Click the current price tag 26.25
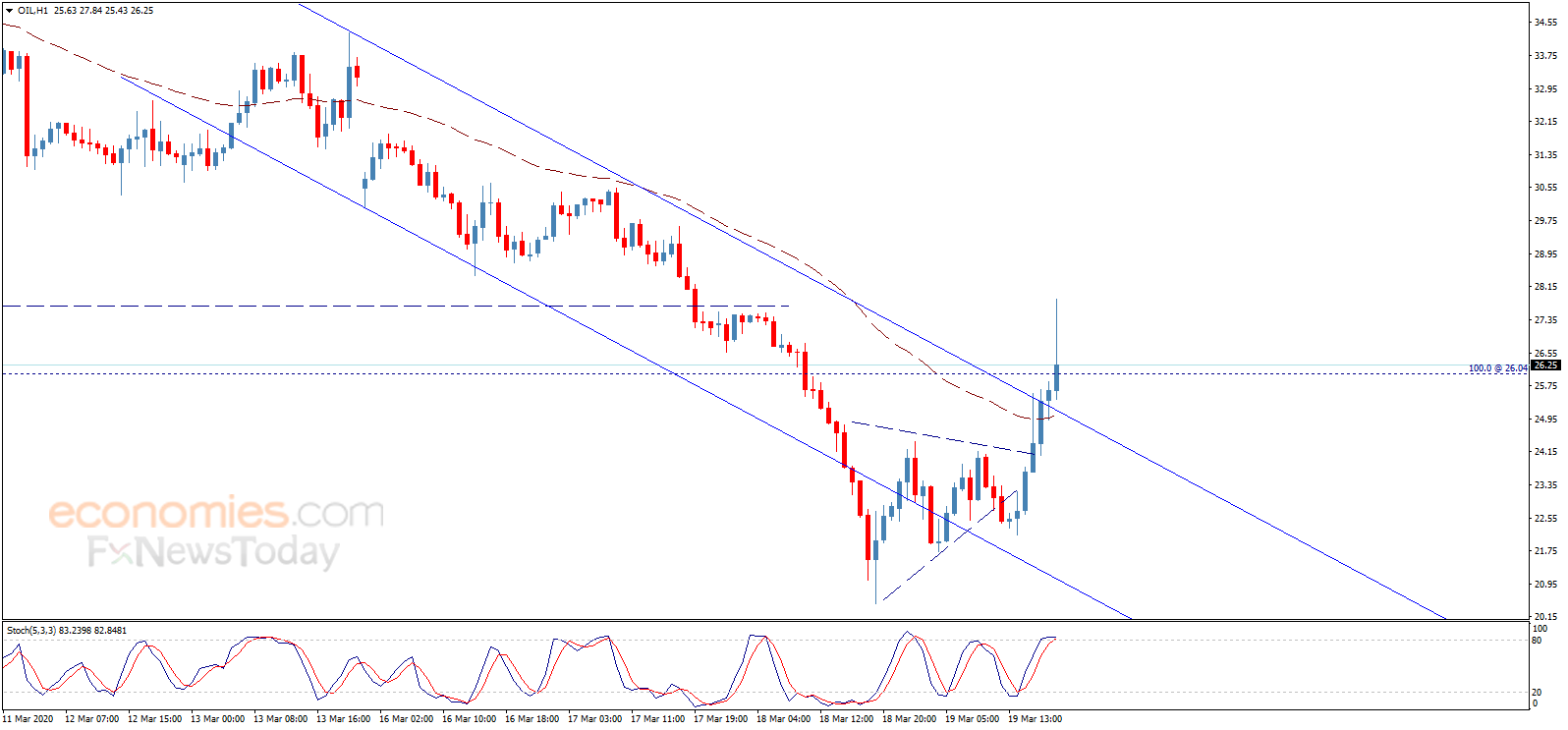Image resolution: width=1568 pixels, height=730 pixels. point(1546,365)
